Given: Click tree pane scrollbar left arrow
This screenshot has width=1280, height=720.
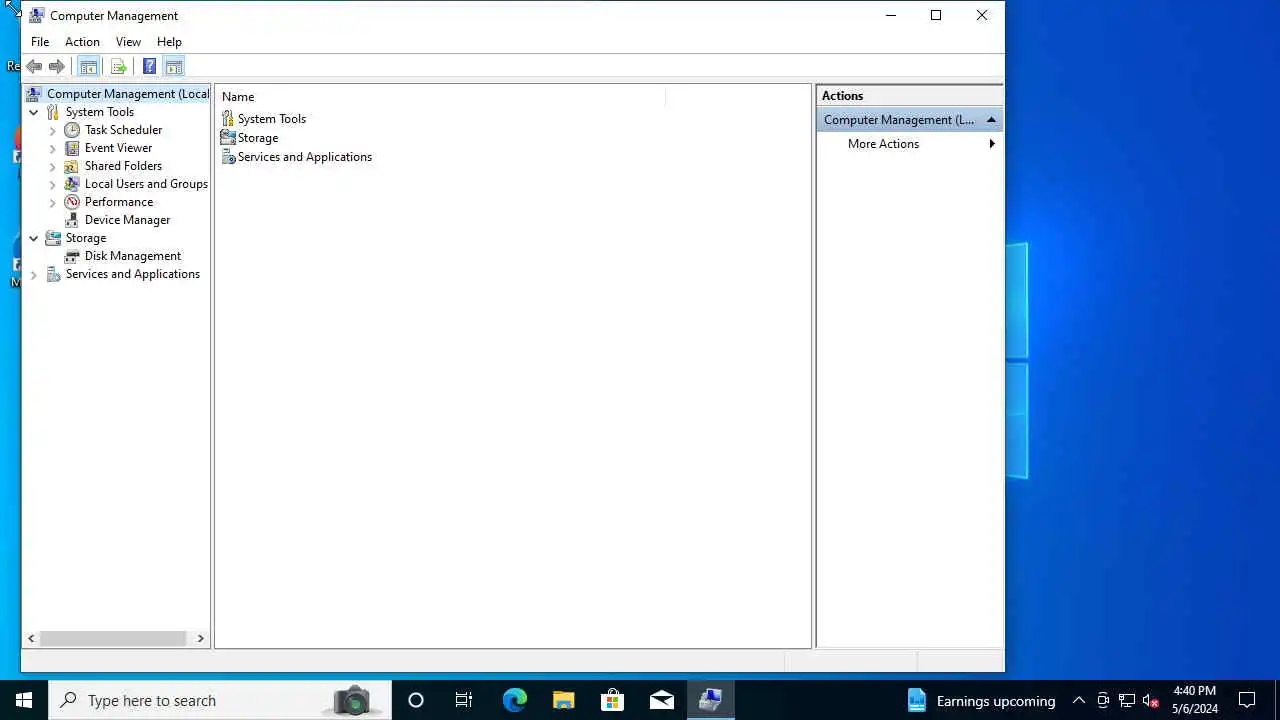Looking at the screenshot, I should (31, 638).
